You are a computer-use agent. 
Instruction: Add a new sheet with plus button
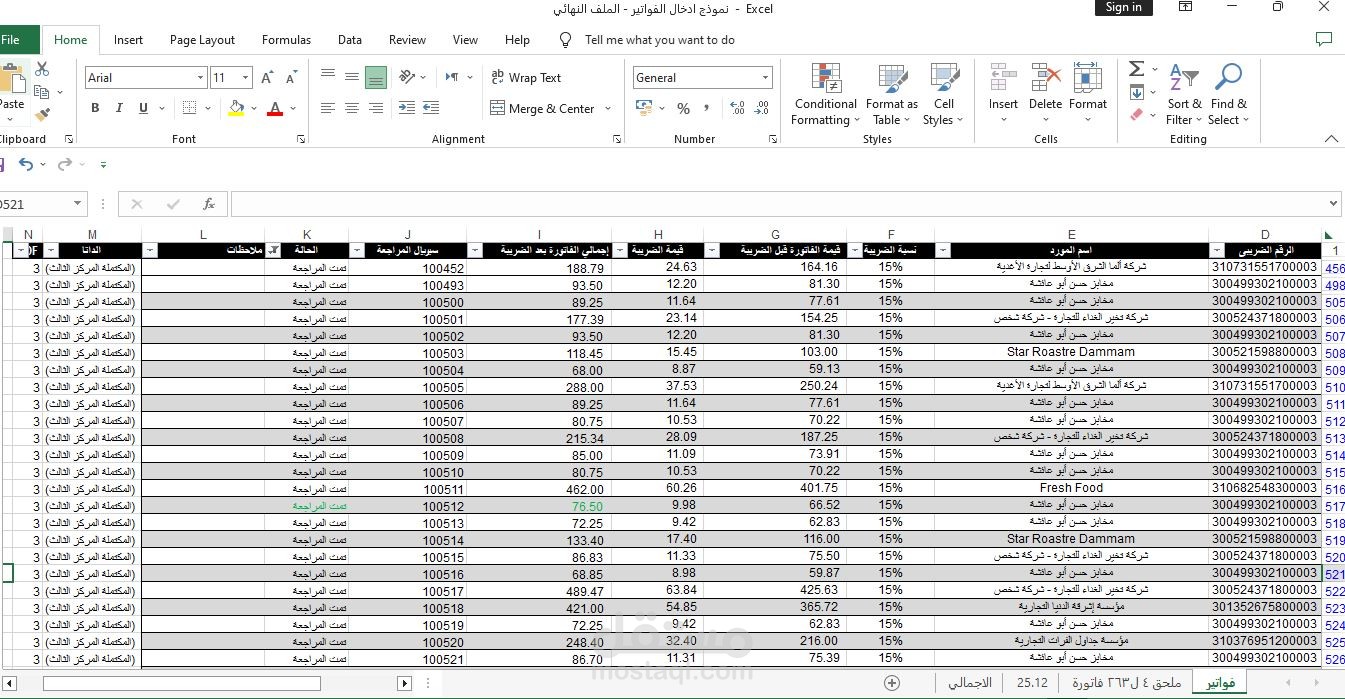pos(892,683)
